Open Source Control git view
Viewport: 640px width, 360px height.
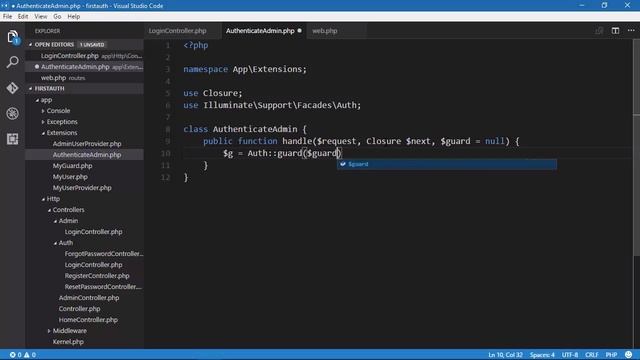pyautogui.click(x=13, y=88)
